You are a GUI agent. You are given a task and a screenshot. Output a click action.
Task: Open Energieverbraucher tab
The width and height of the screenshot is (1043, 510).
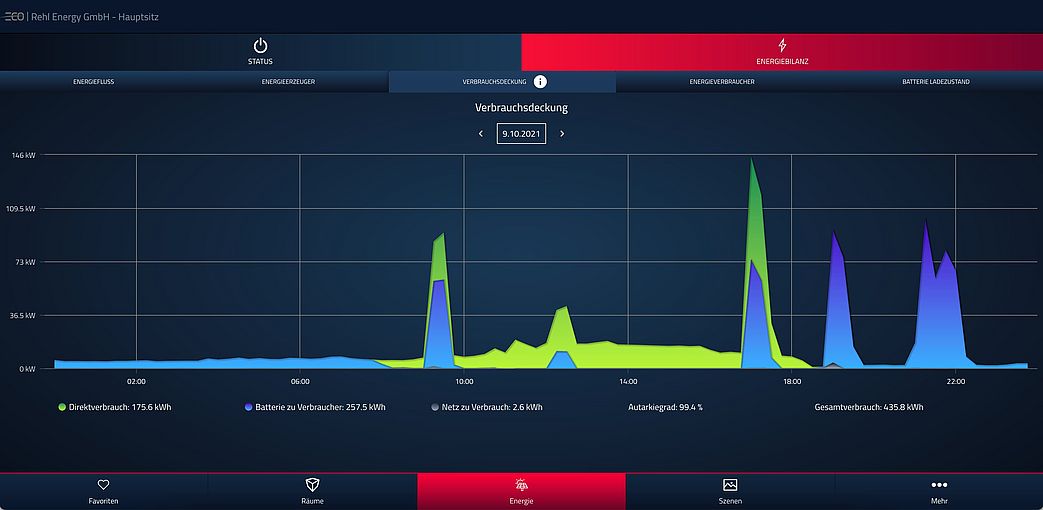[722, 82]
